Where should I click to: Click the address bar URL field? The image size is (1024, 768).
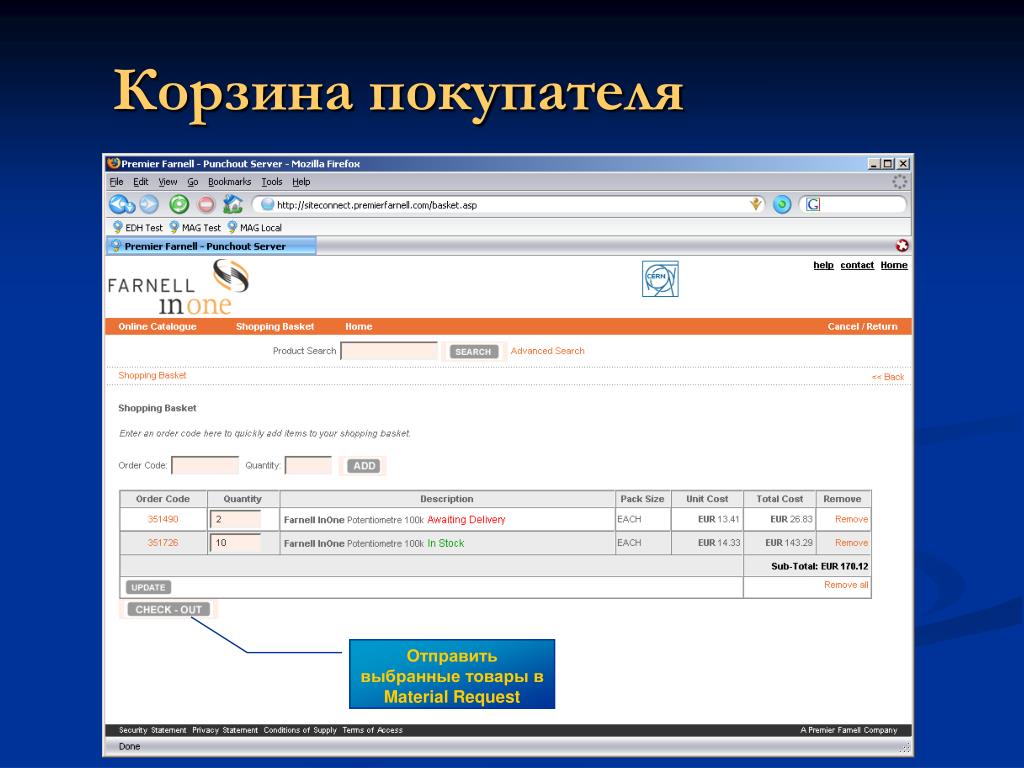coord(502,204)
